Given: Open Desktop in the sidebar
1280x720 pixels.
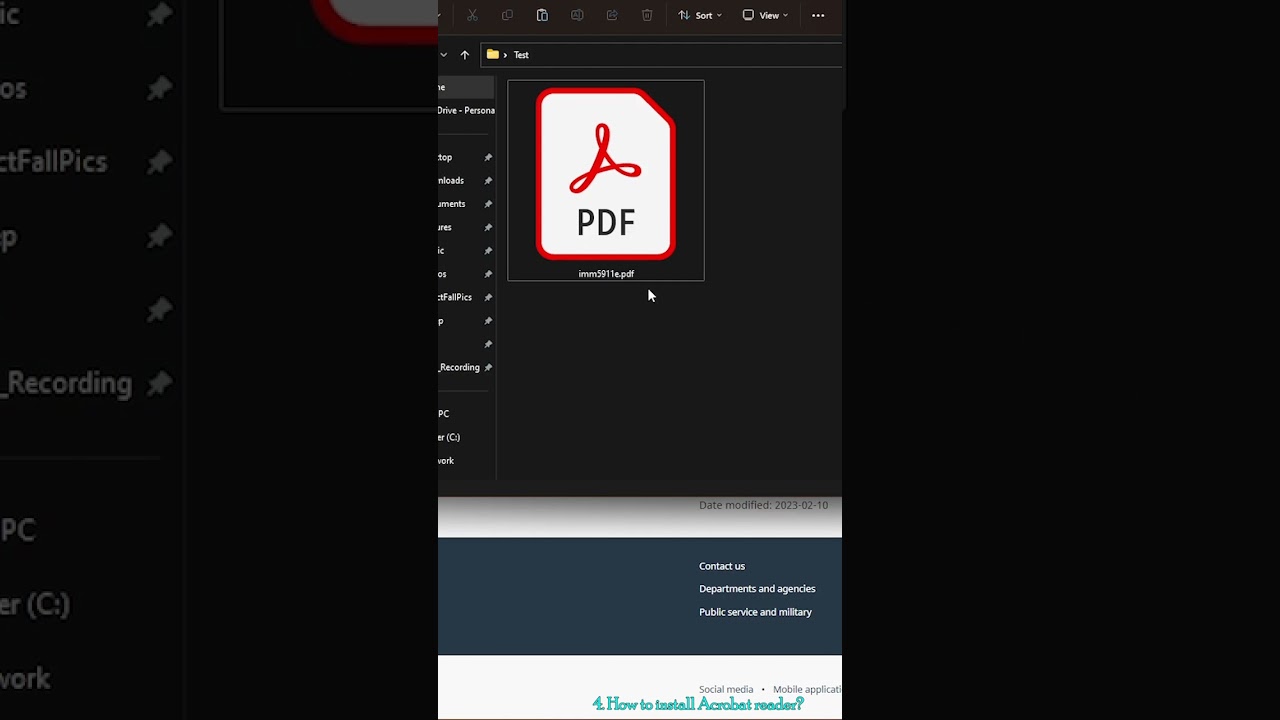Looking at the screenshot, I should point(445,157).
